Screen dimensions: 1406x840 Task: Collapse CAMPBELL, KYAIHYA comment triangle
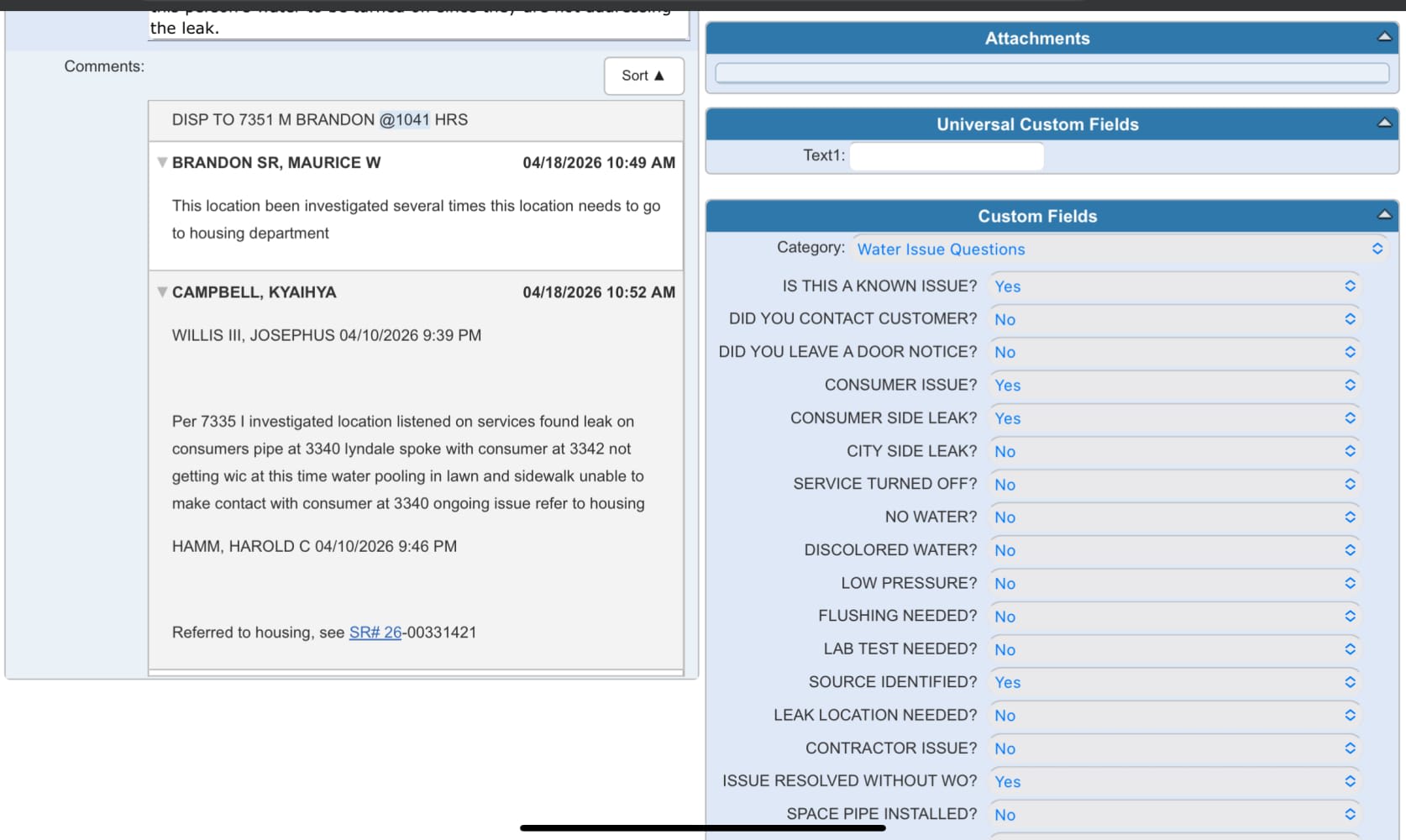[x=162, y=292]
